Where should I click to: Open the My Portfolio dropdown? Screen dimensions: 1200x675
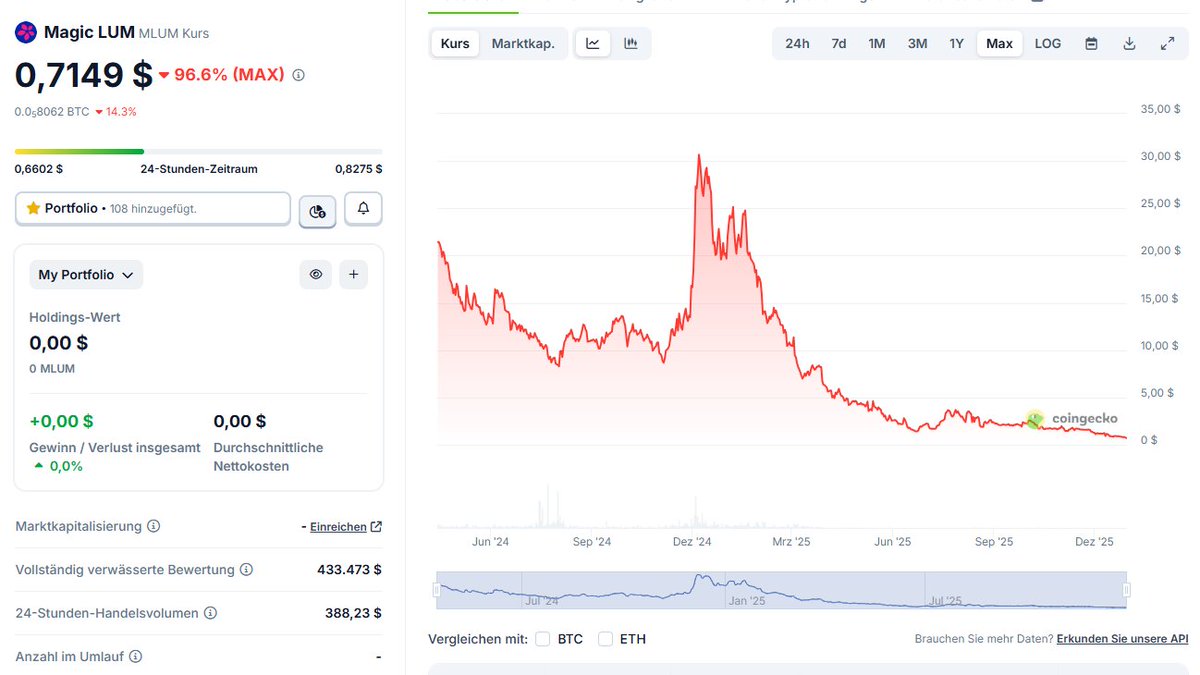pyautogui.click(x=86, y=275)
